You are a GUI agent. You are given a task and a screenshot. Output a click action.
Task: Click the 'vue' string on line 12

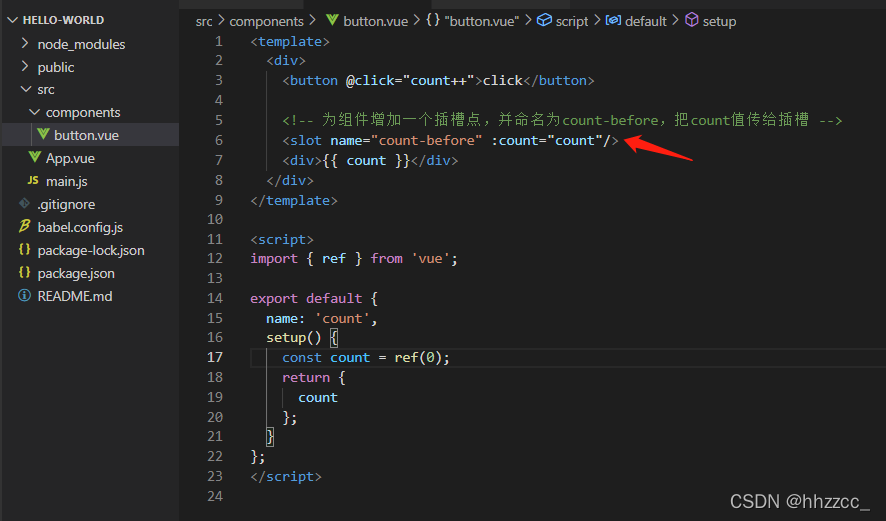point(430,259)
